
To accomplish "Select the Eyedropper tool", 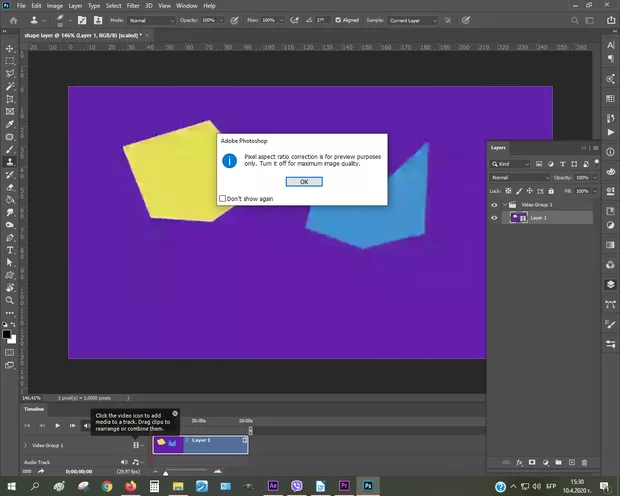I will click(9, 123).
